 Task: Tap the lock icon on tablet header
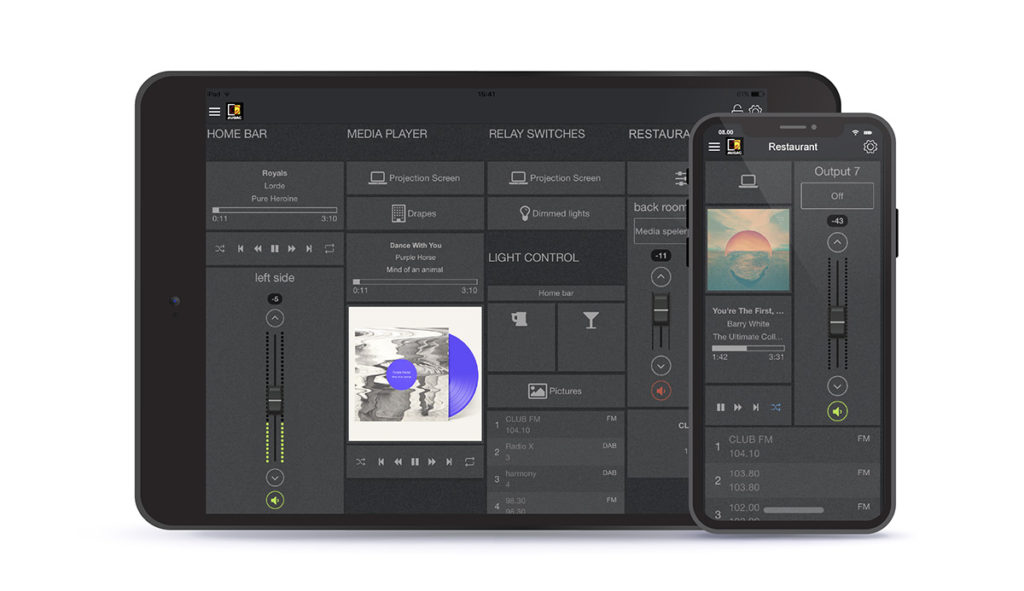tap(737, 110)
